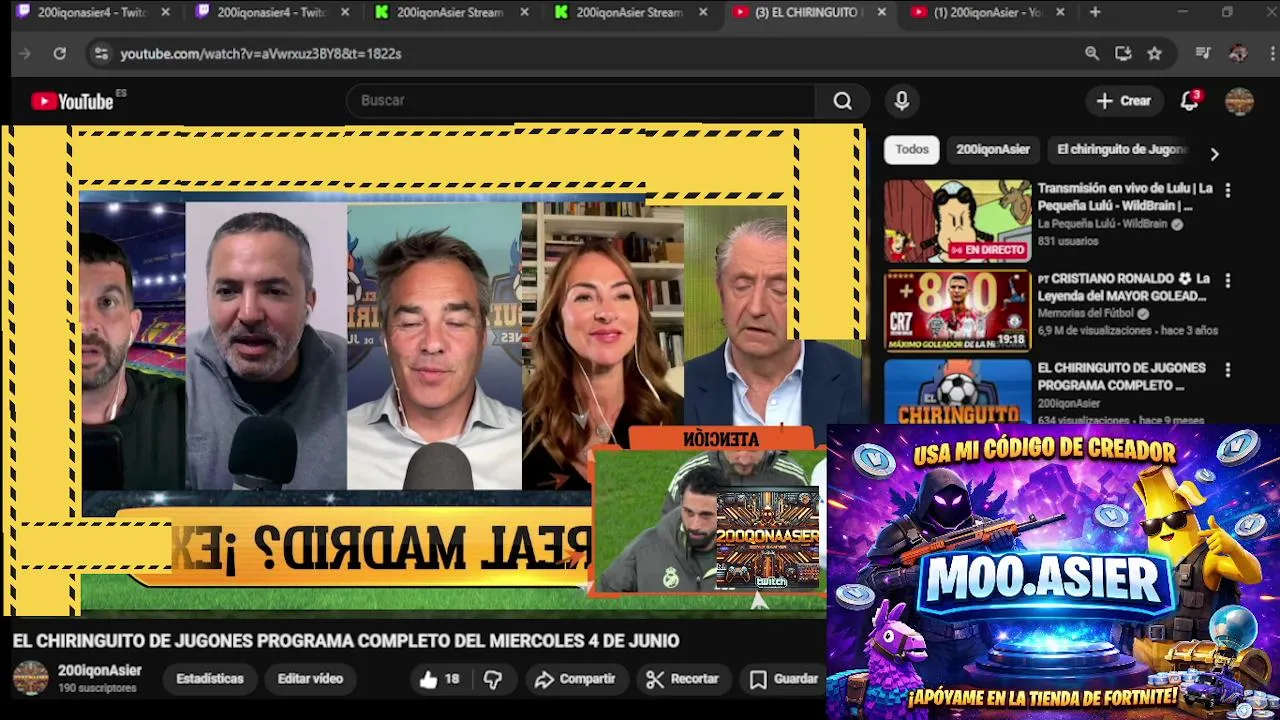Viewport: 1280px width, 720px height.
Task: Open the YouTube notifications bell
Action: point(1190,101)
